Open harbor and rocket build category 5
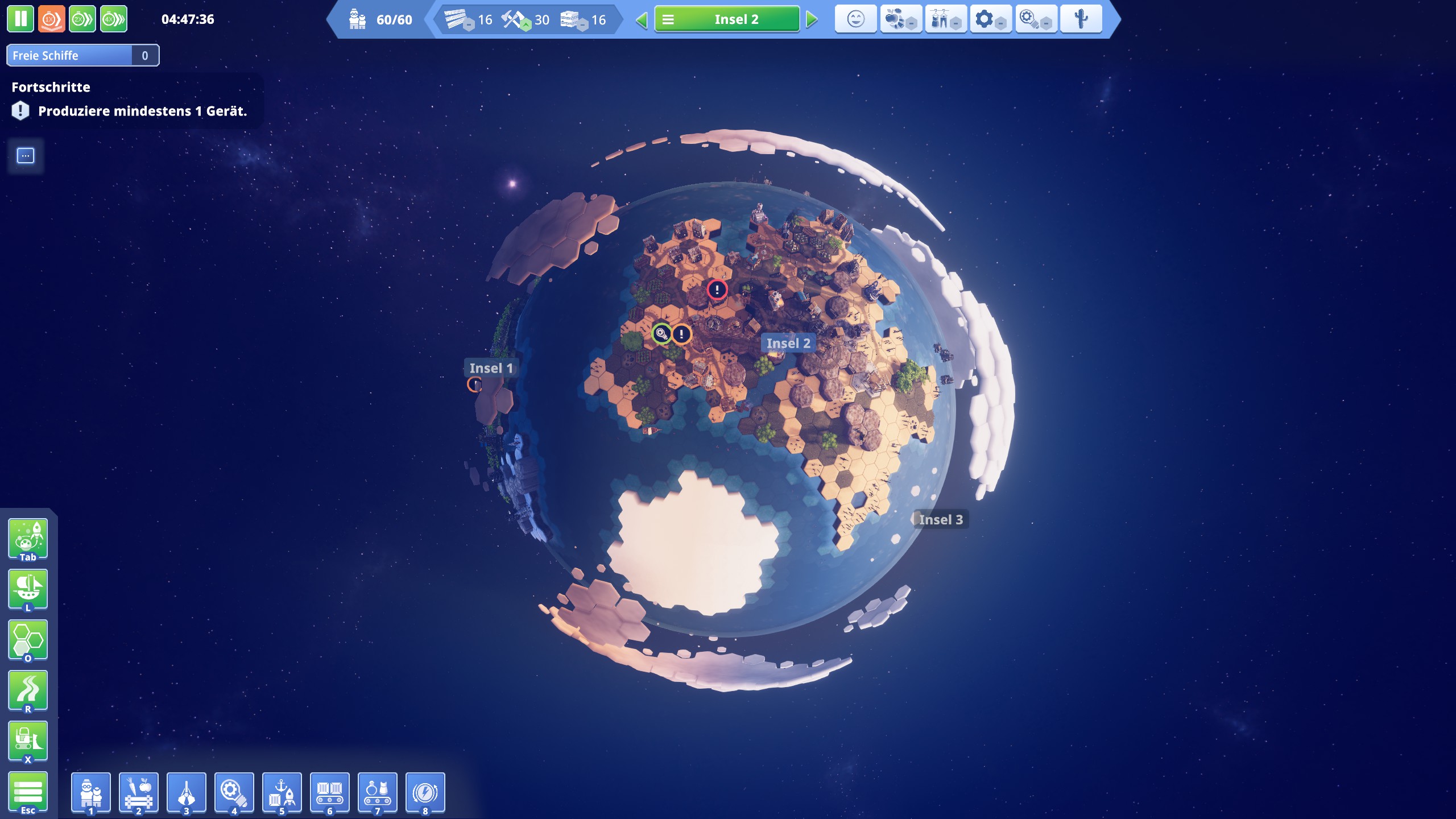1456x819 pixels. [282, 793]
